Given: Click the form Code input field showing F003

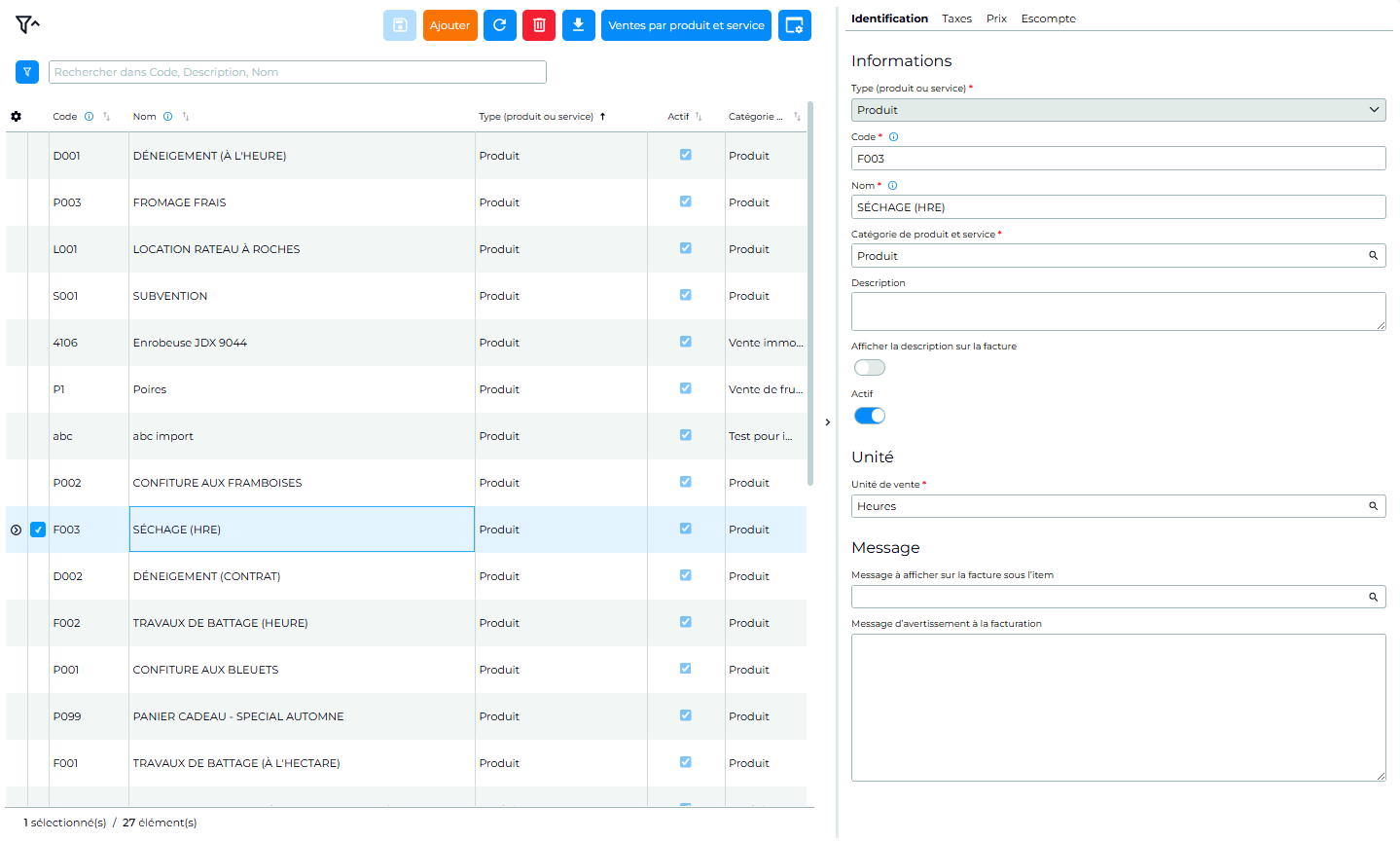Looking at the screenshot, I should 1119,159.
